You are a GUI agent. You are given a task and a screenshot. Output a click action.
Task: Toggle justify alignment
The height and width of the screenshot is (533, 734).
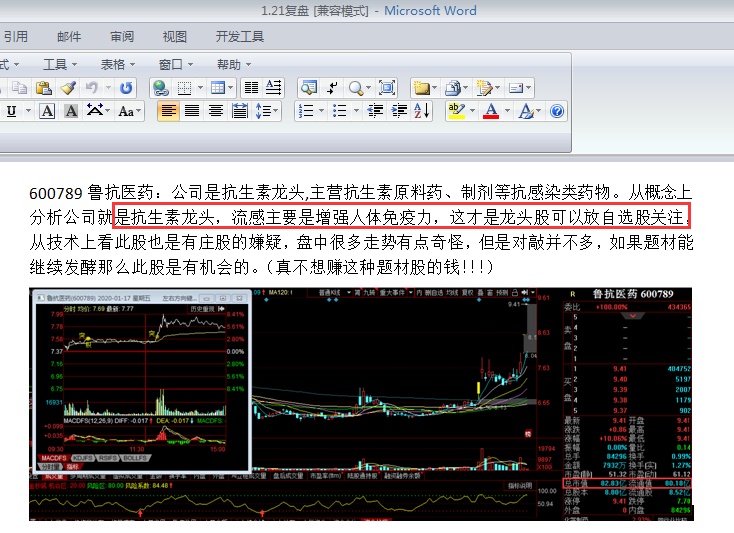192,111
